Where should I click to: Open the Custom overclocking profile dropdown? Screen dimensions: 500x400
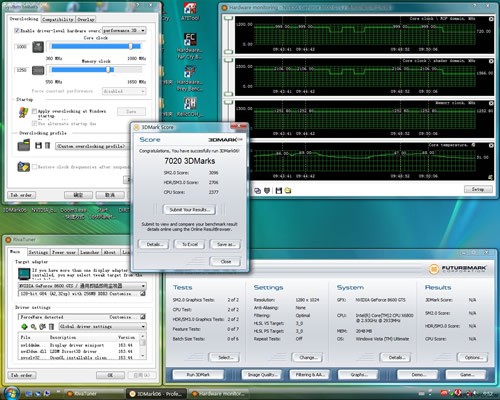coord(92,146)
